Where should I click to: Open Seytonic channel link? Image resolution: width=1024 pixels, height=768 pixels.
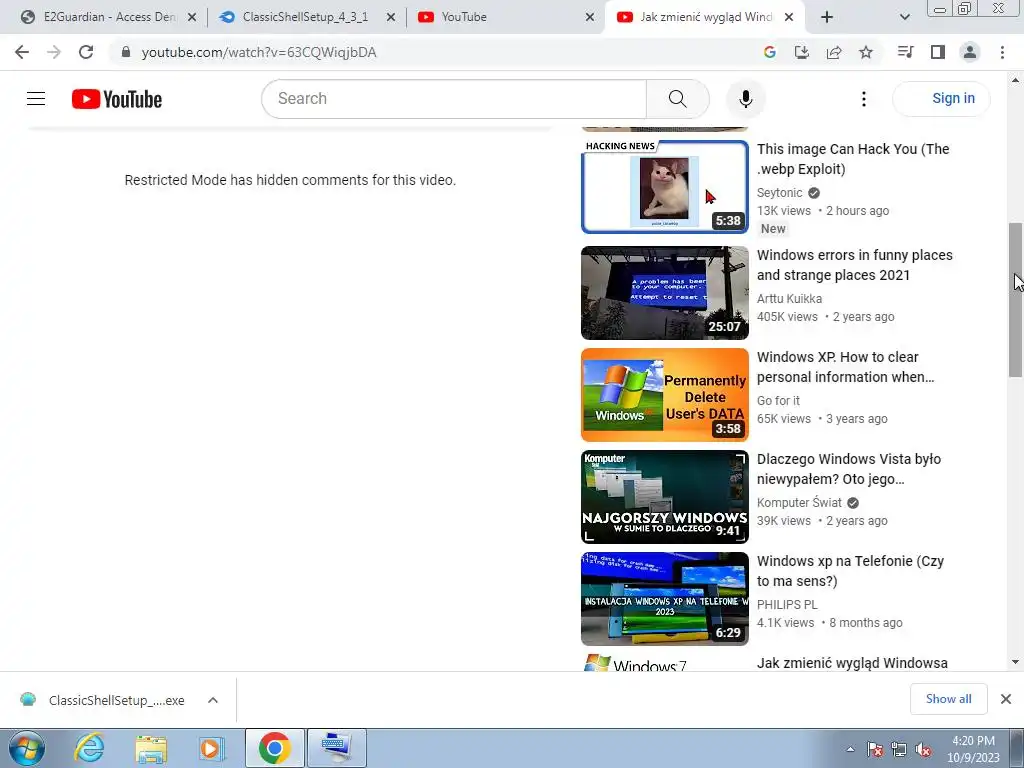coord(779,193)
